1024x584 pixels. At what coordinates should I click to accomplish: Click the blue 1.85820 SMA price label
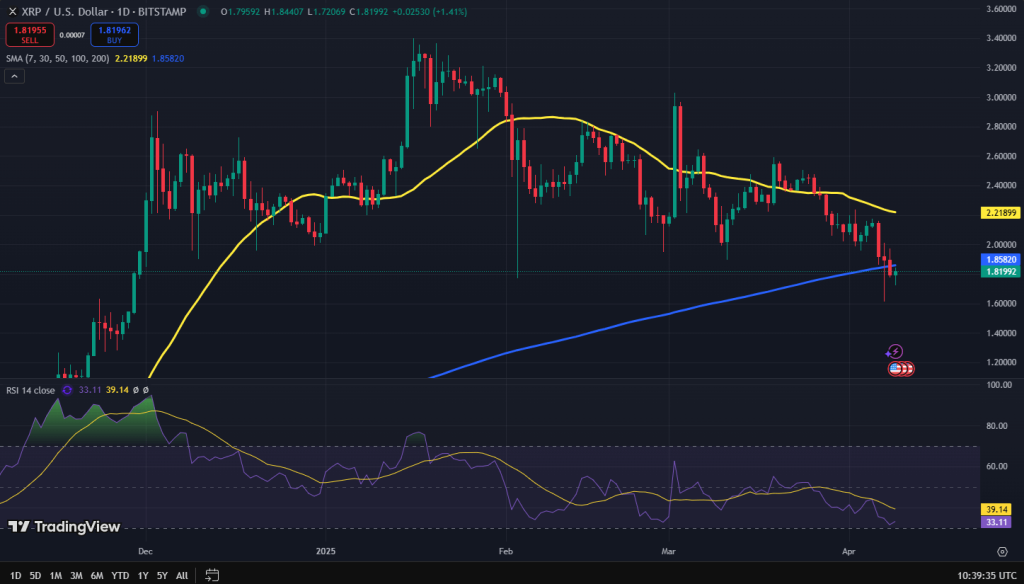tap(1000, 259)
